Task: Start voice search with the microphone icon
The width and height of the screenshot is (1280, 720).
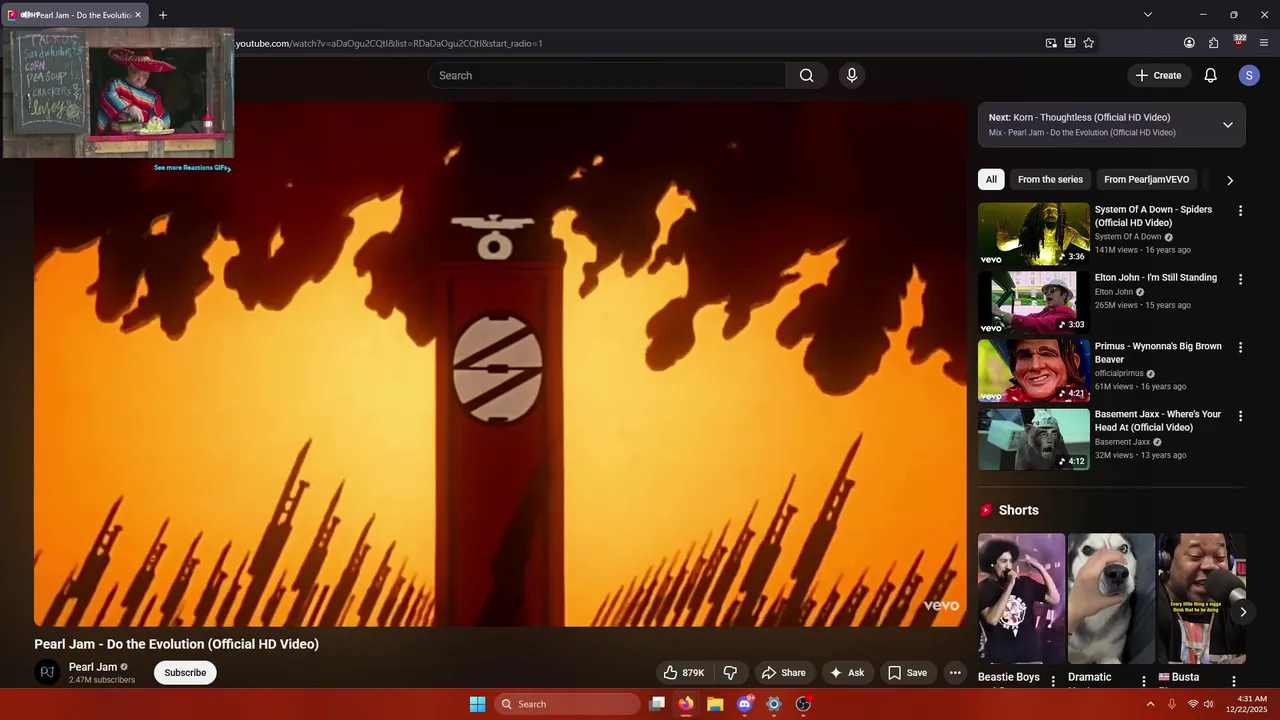Action: click(x=851, y=75)
